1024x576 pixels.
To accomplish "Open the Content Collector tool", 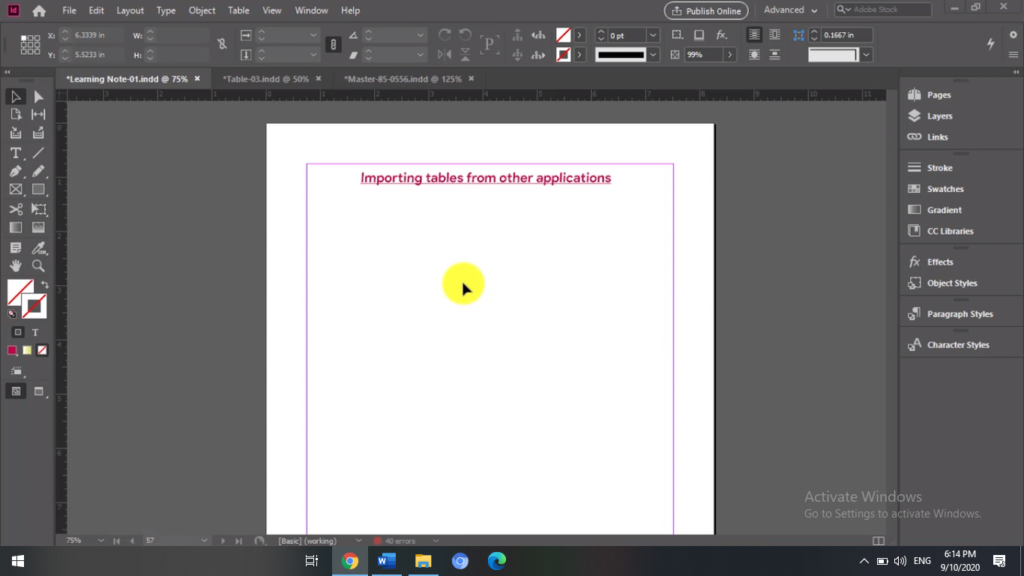I will point(16,133).
